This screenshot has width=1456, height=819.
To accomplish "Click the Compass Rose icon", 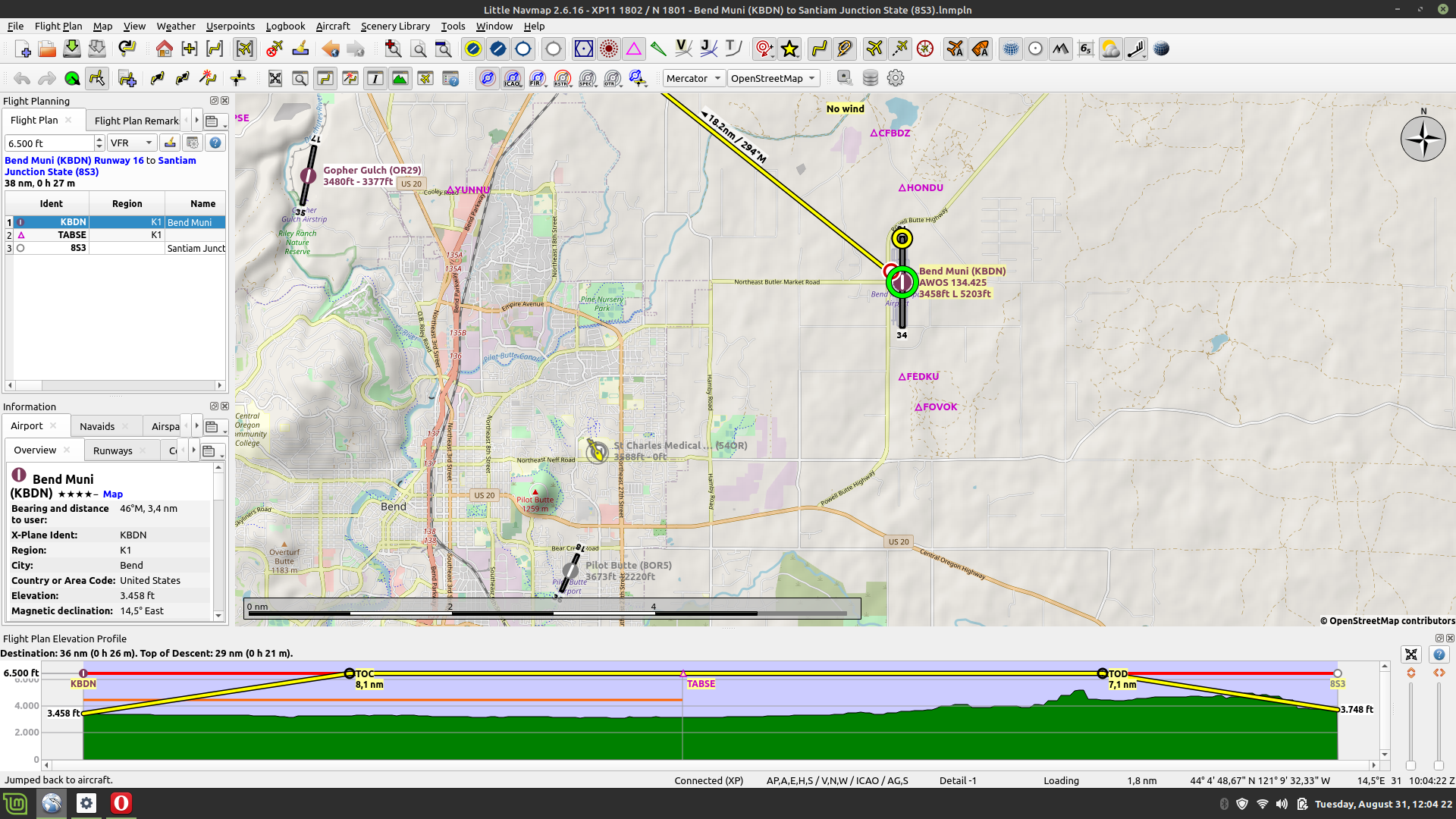I will pos(925,49).
